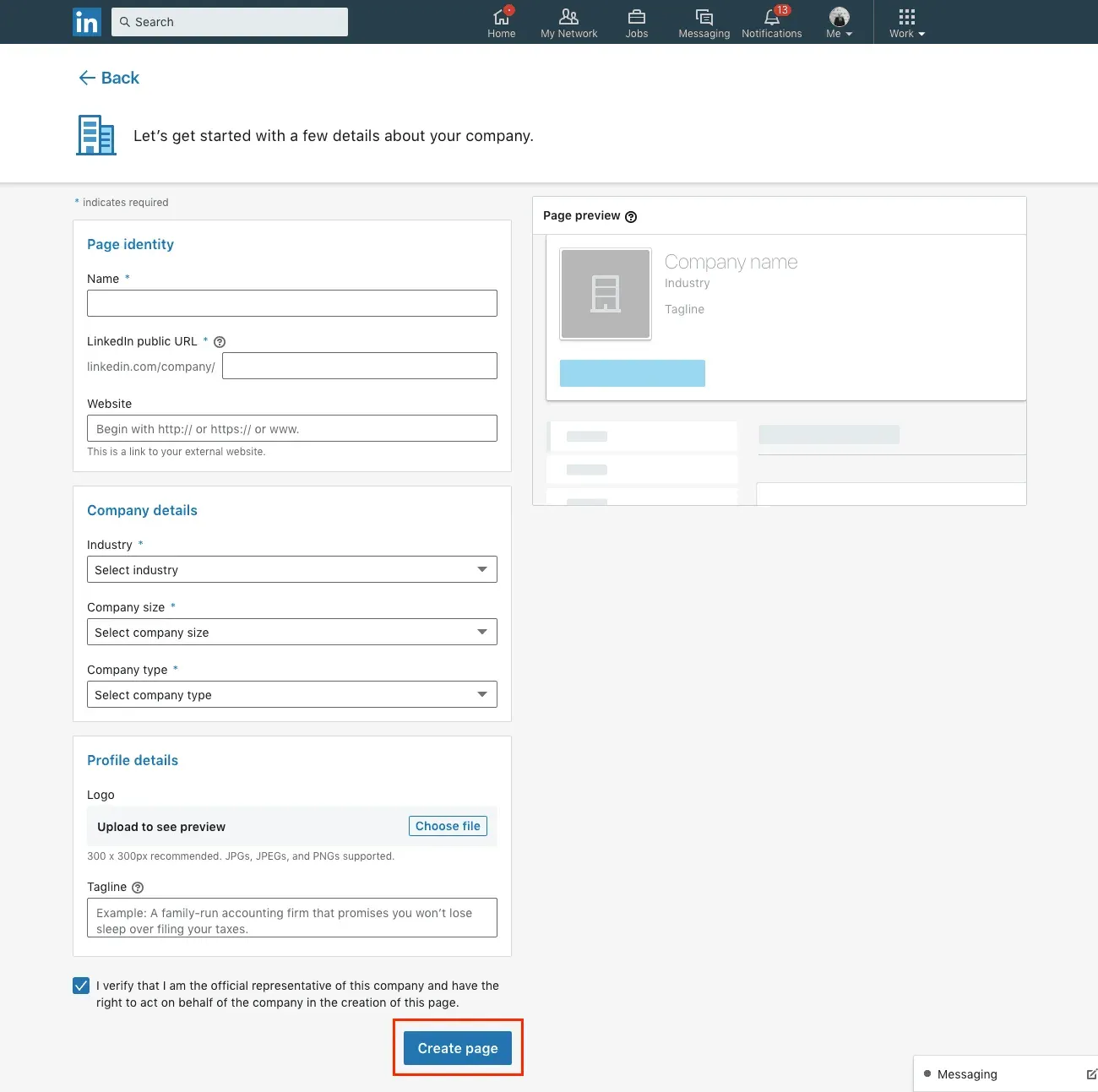Image resolution: width=1098 pixels, height=1092 pixels.
Task: Expand the Messaging panel tab
Action: [969, 1073]
